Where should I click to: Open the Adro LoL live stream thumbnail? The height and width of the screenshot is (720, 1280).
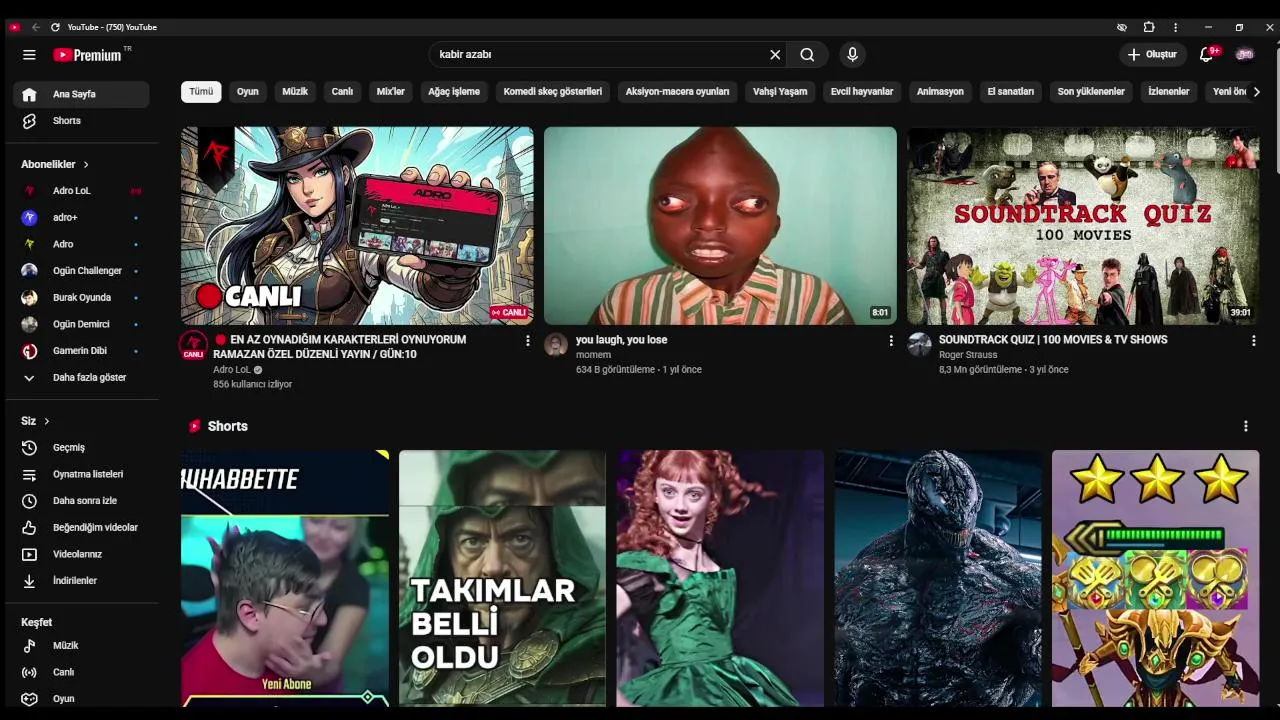357,225
